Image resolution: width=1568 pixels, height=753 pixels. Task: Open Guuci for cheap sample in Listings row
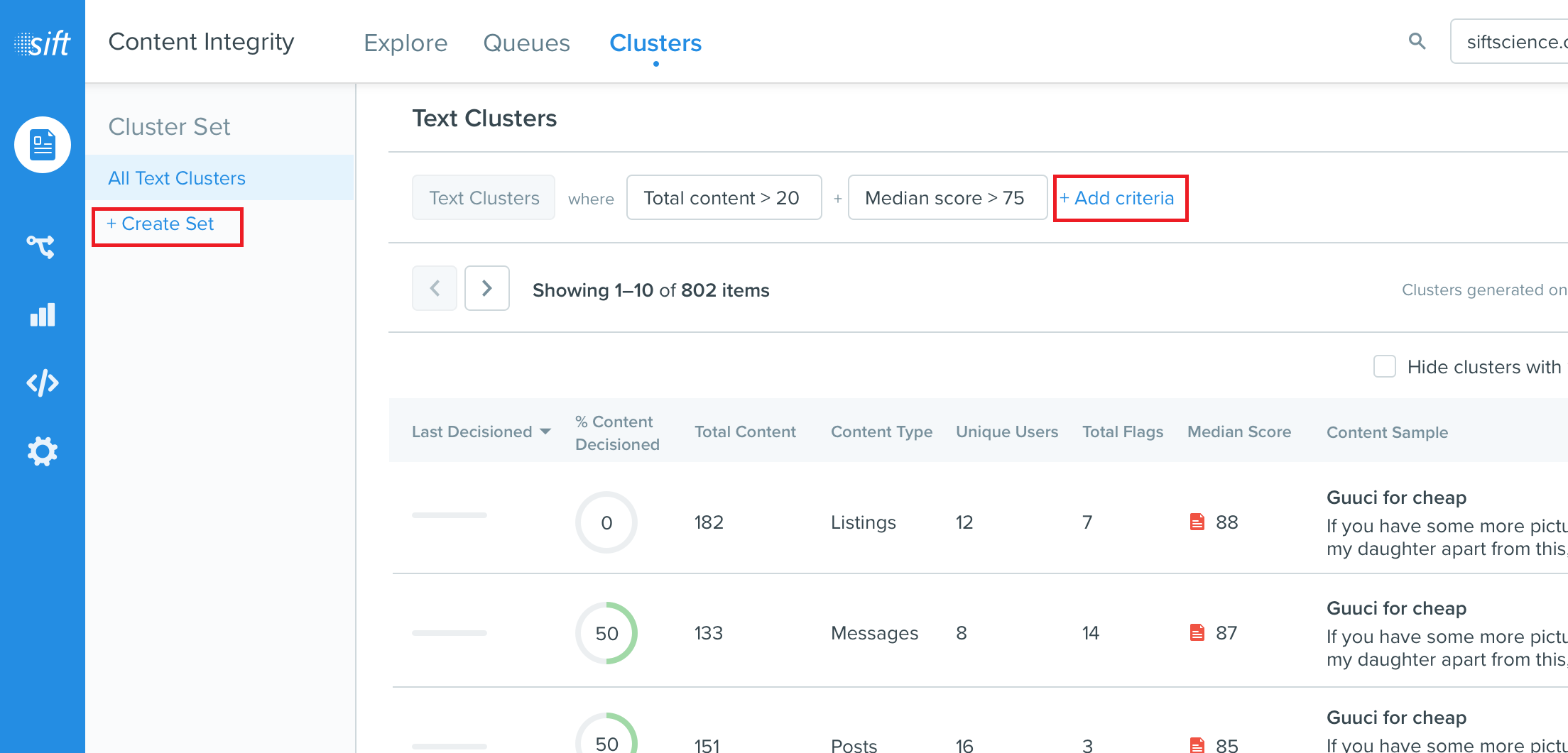click(1396, 498)
